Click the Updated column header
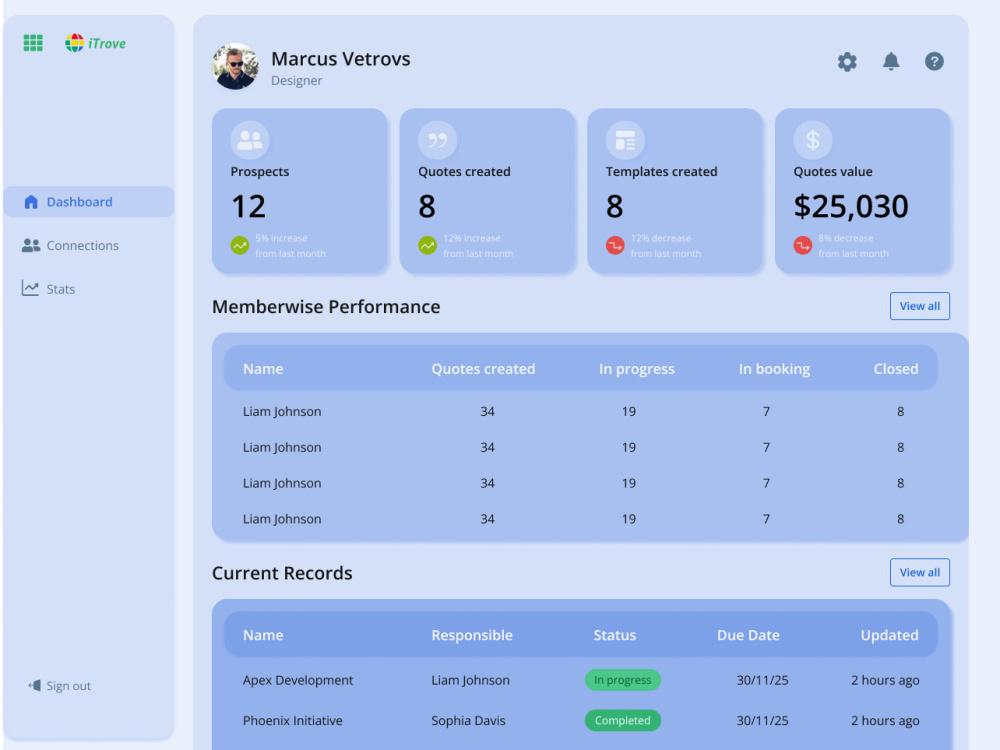This screenshot has width=1000, height=750. pyautogui.click(x=889, y=635)
